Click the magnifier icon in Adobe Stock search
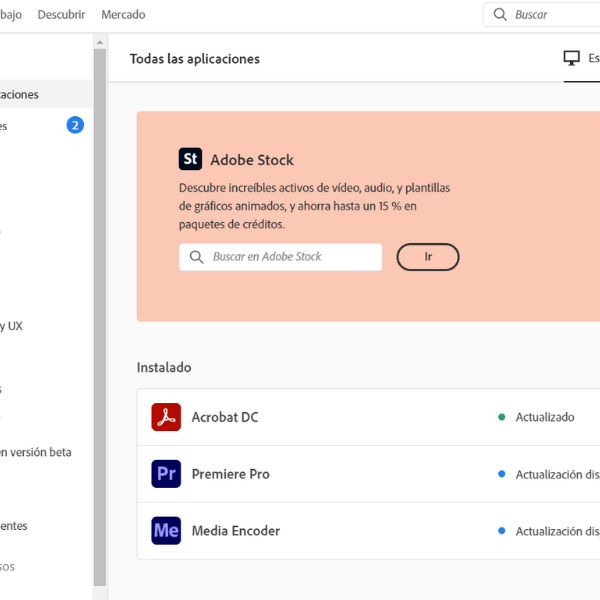Screen dimensions: 600x600 pos(196,257)
